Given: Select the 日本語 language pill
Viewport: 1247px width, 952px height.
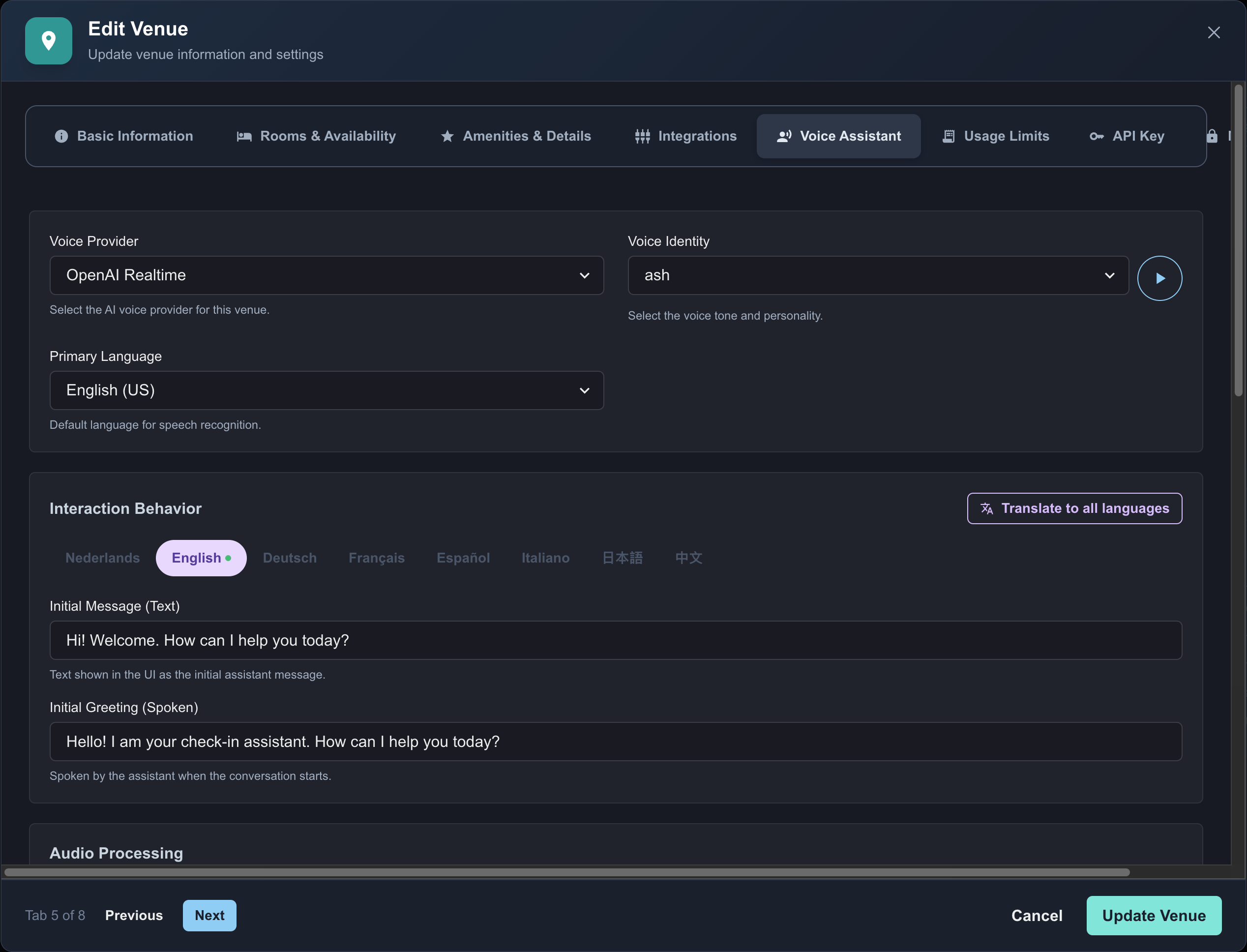Looking at the screenshot, I should tap(622, 558).
